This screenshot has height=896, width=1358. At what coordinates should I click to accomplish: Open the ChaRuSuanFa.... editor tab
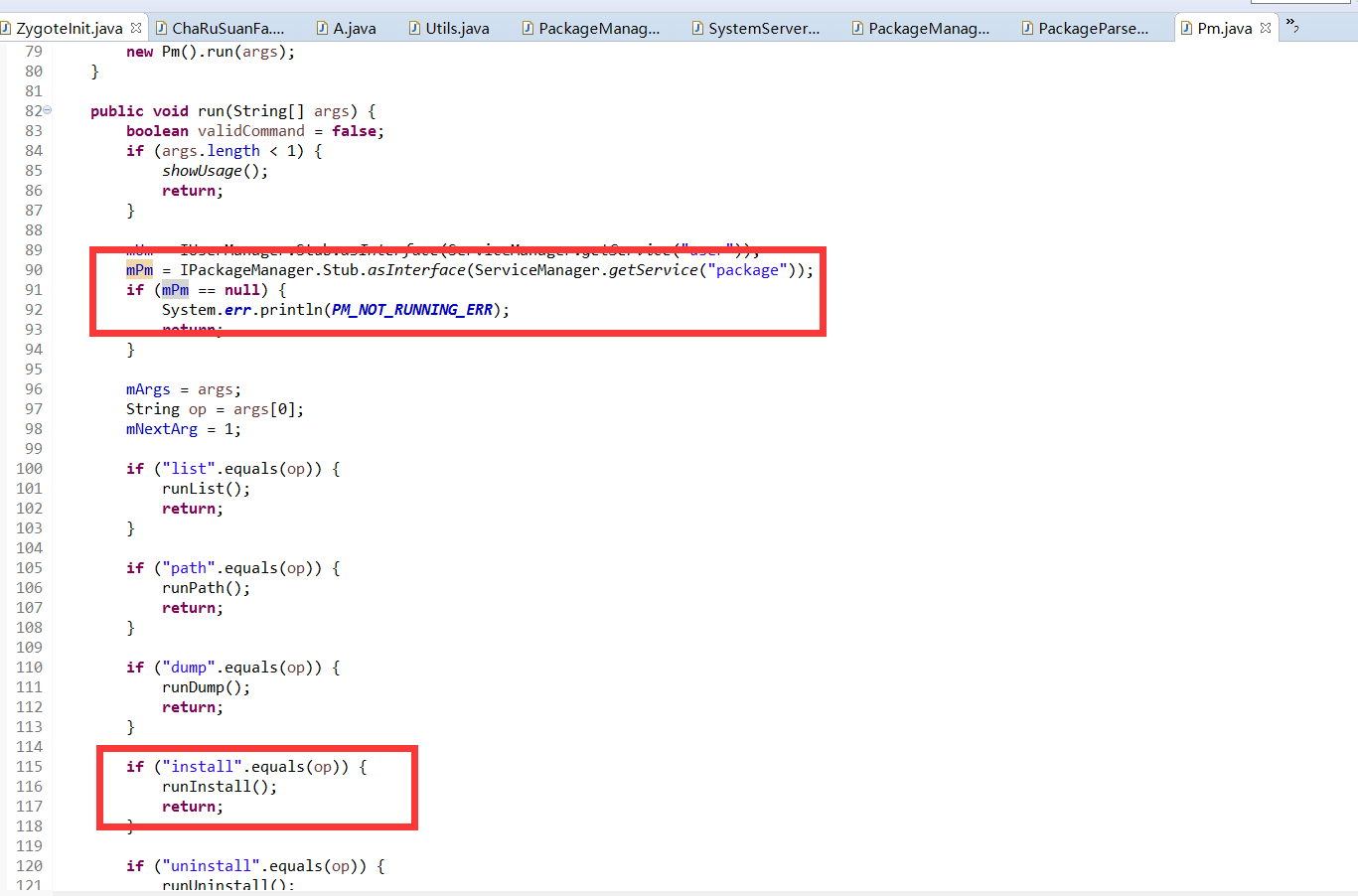point(227,28)
